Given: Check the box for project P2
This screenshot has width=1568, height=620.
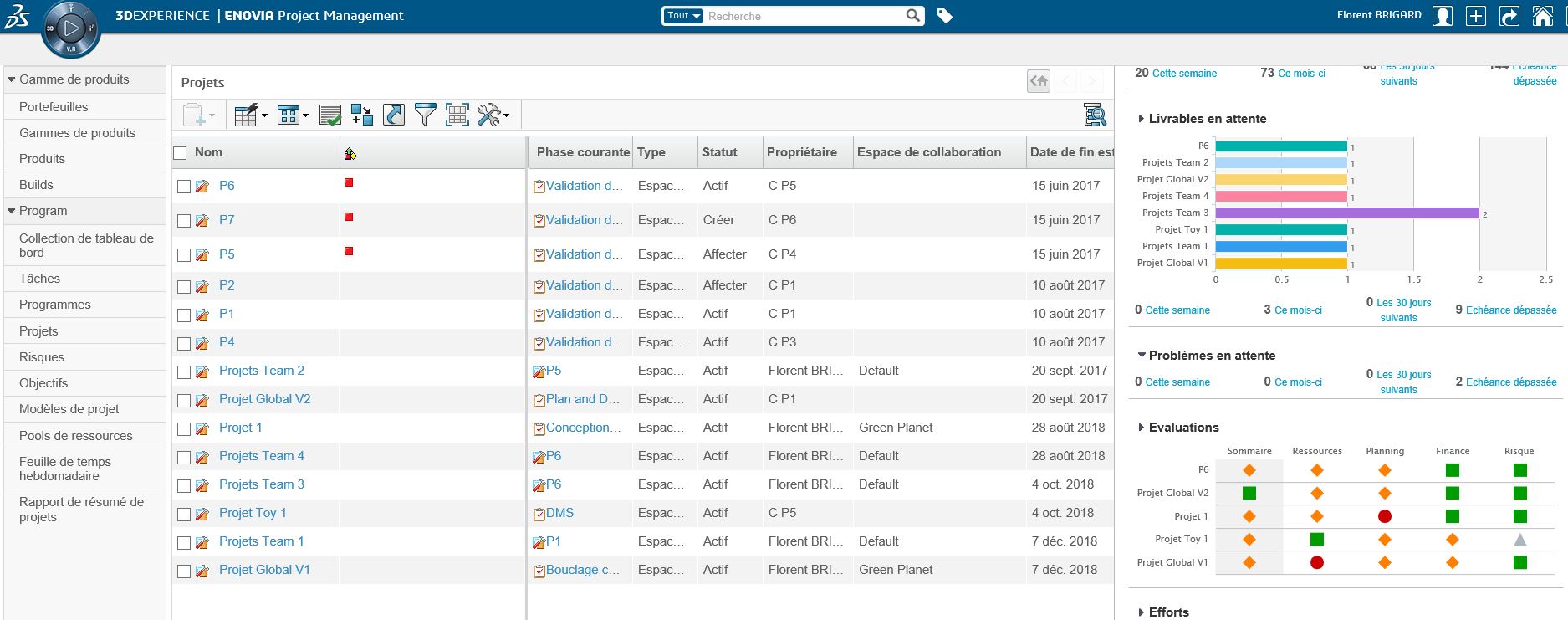Looking at the screenshot, I should 184,286.
